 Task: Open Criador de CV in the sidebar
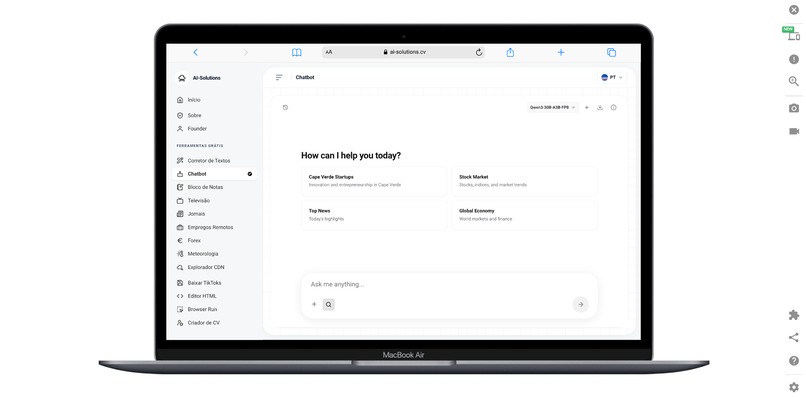click(x=215, y=323)
